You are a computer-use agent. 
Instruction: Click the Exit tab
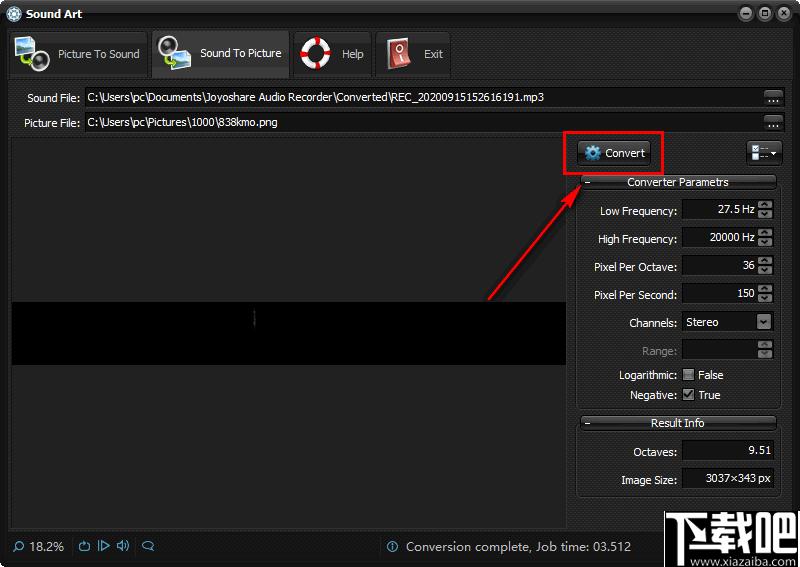pyautogui.click(x=413, y=54)
